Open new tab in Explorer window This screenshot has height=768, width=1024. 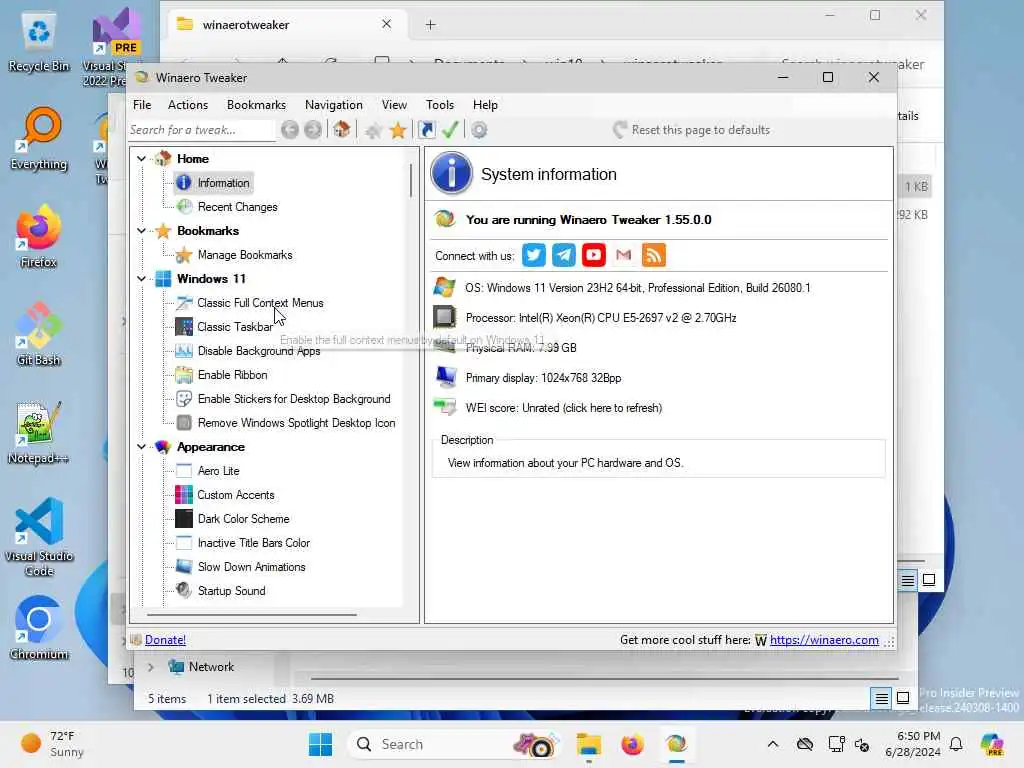[x=430, y=25]
